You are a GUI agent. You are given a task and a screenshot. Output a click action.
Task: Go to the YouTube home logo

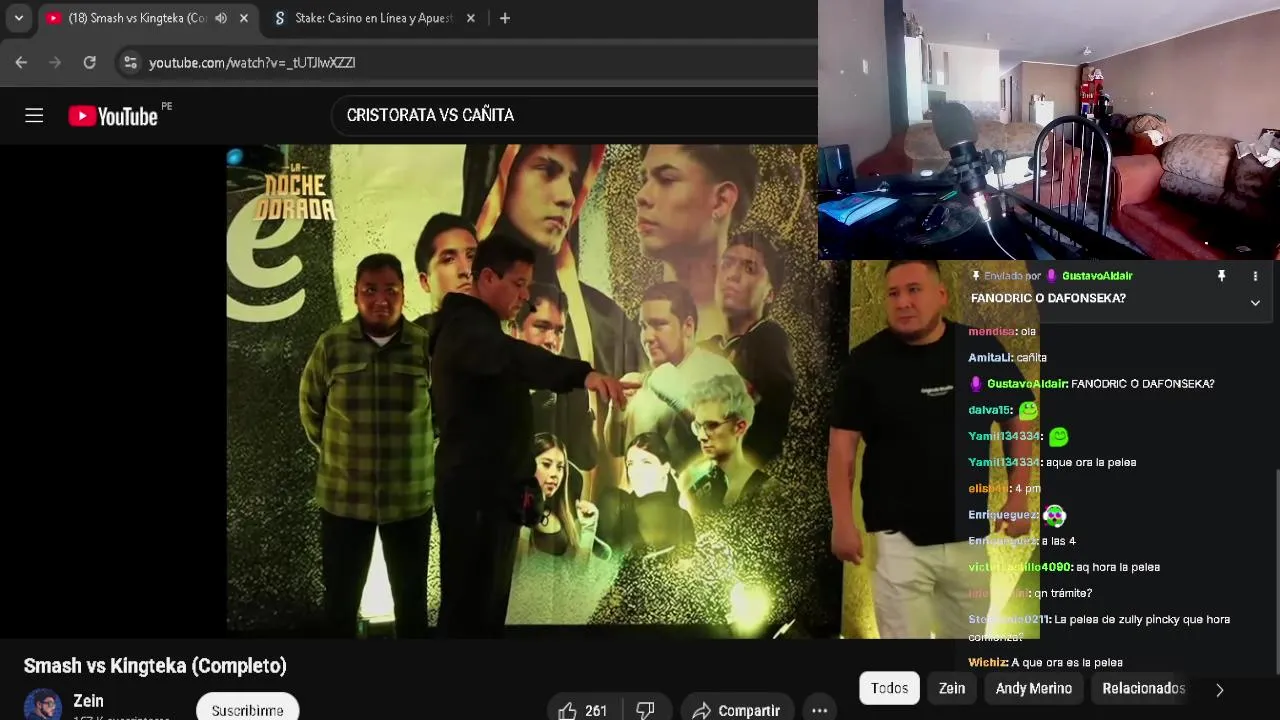pyautogui.click(x=113, y=116)
